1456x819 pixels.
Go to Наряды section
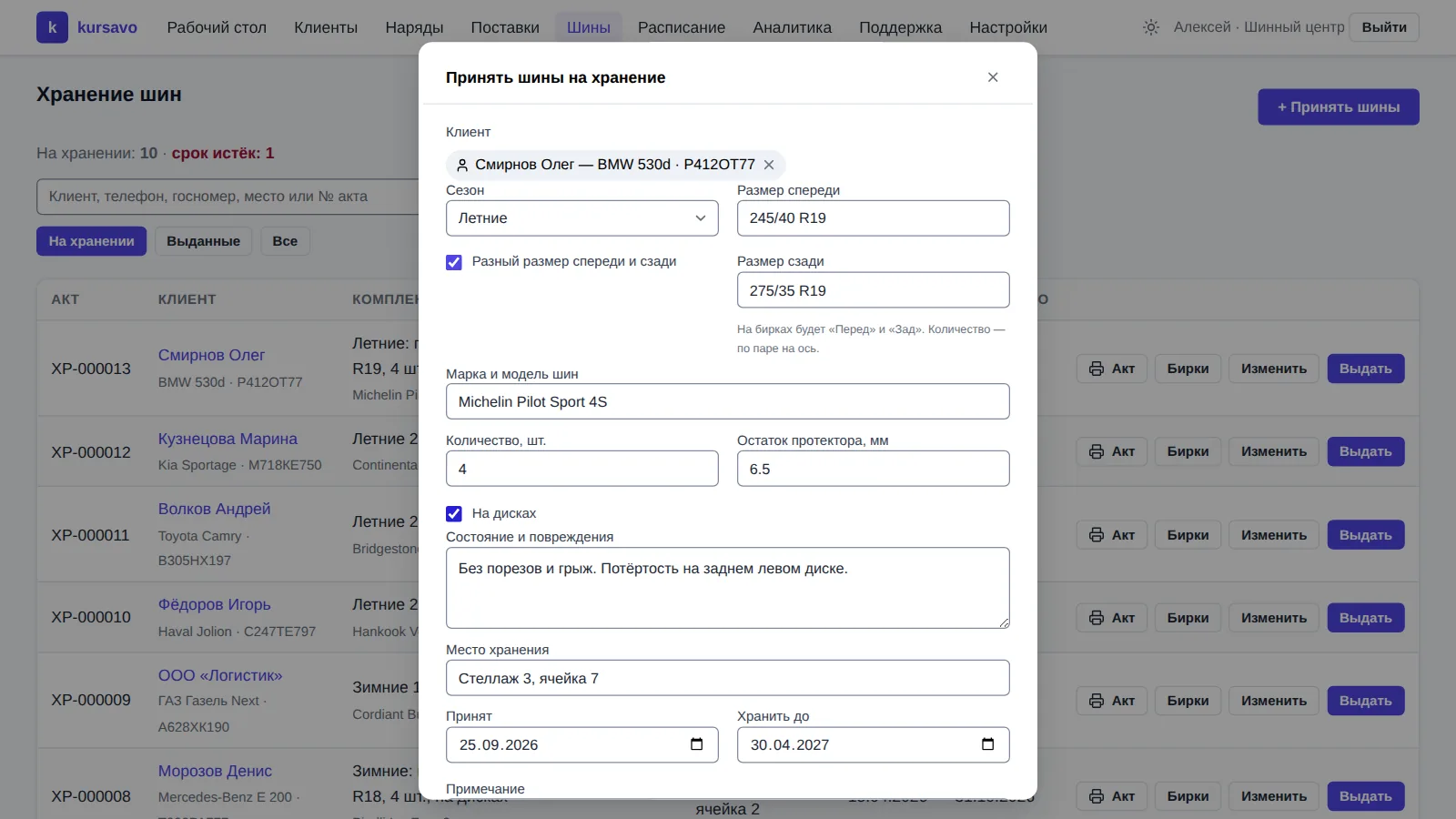[414, 27]
